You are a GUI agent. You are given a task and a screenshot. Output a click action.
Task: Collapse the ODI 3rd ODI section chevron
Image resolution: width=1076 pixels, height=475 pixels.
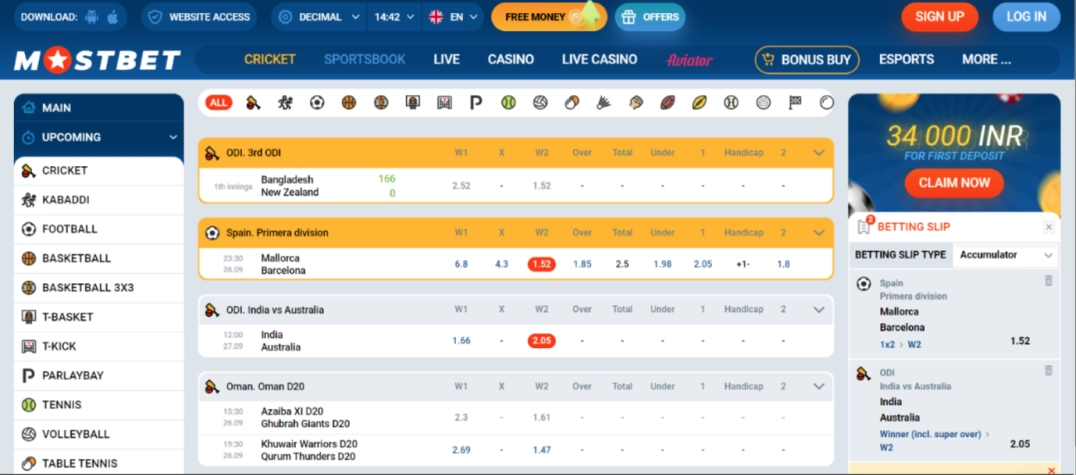[x=819, y=153]
